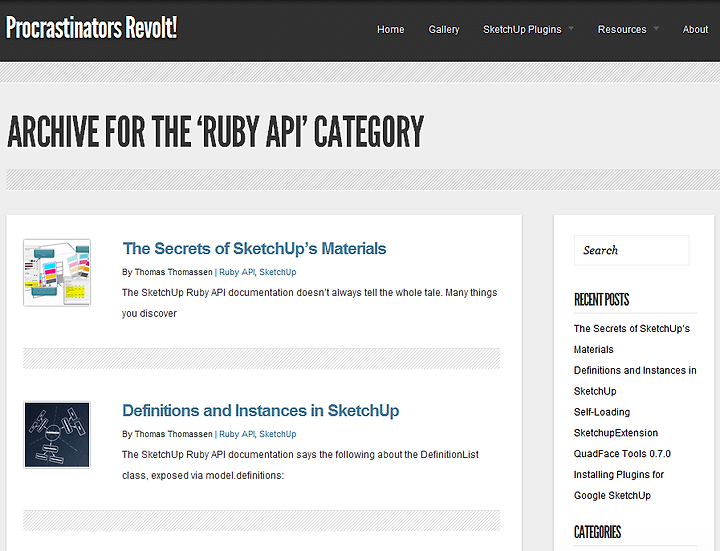Open recent post Definitions and Instances in SketchUp

pyautogui.click(x=635, y=381)
